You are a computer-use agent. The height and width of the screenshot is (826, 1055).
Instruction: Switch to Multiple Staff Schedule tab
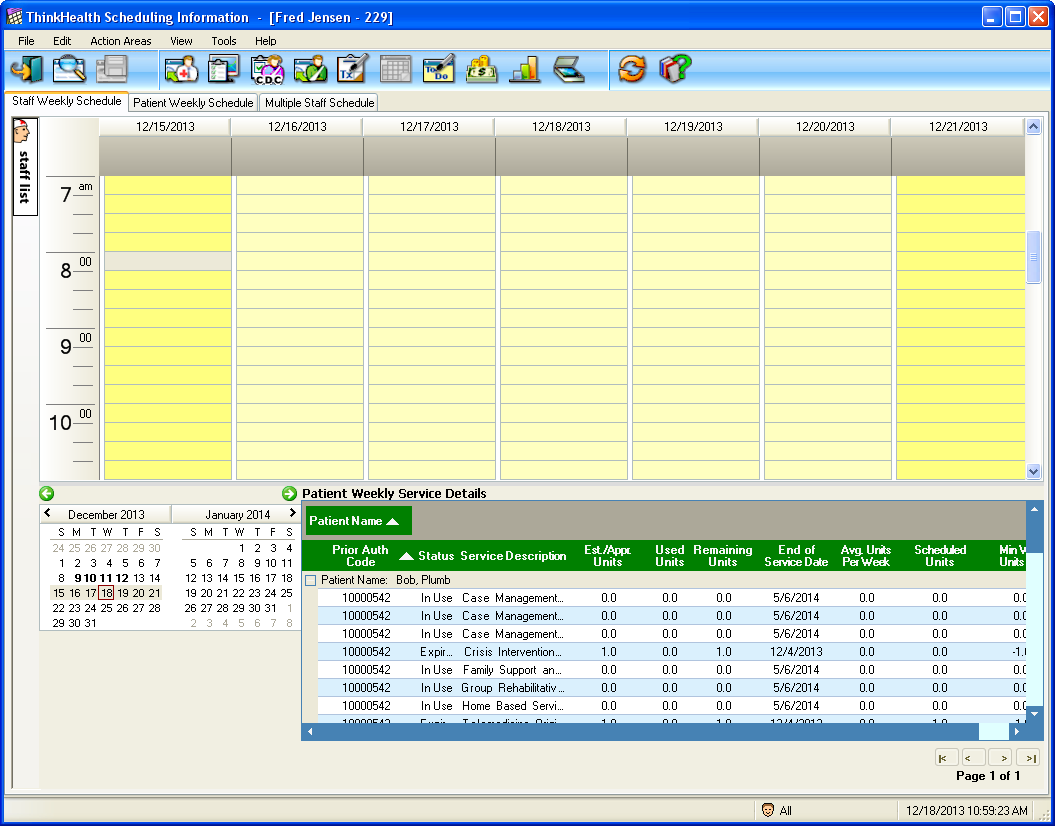coord(320,103)
